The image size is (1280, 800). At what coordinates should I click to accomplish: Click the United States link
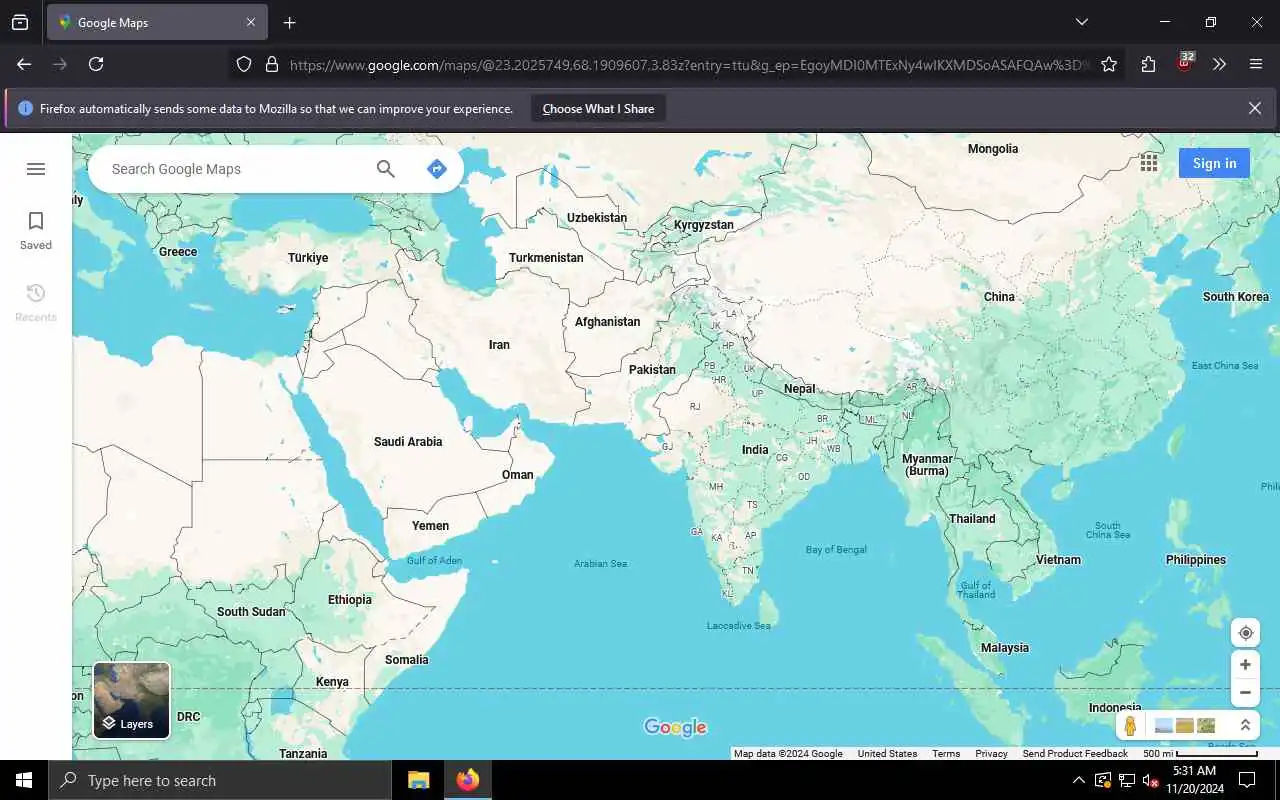pos(887,753)
